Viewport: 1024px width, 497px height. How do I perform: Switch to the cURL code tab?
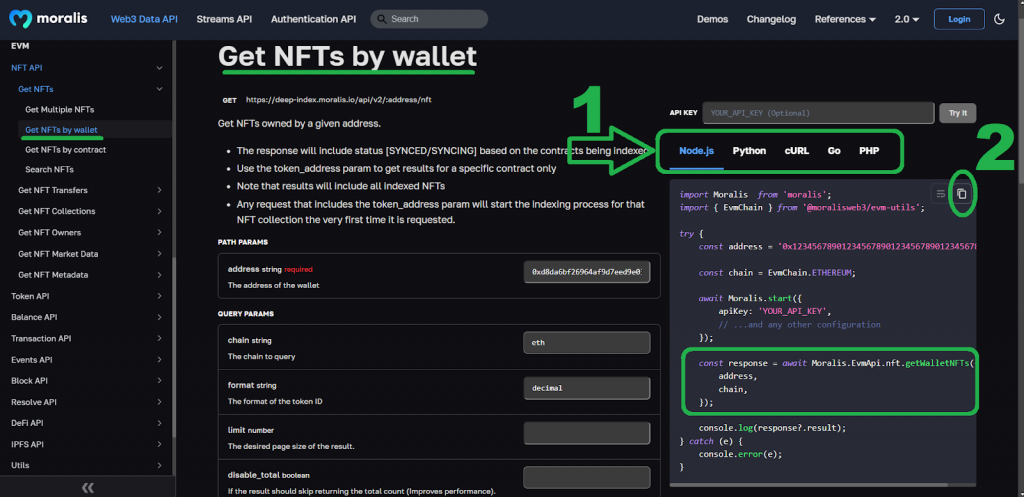[x=797, y=151]
